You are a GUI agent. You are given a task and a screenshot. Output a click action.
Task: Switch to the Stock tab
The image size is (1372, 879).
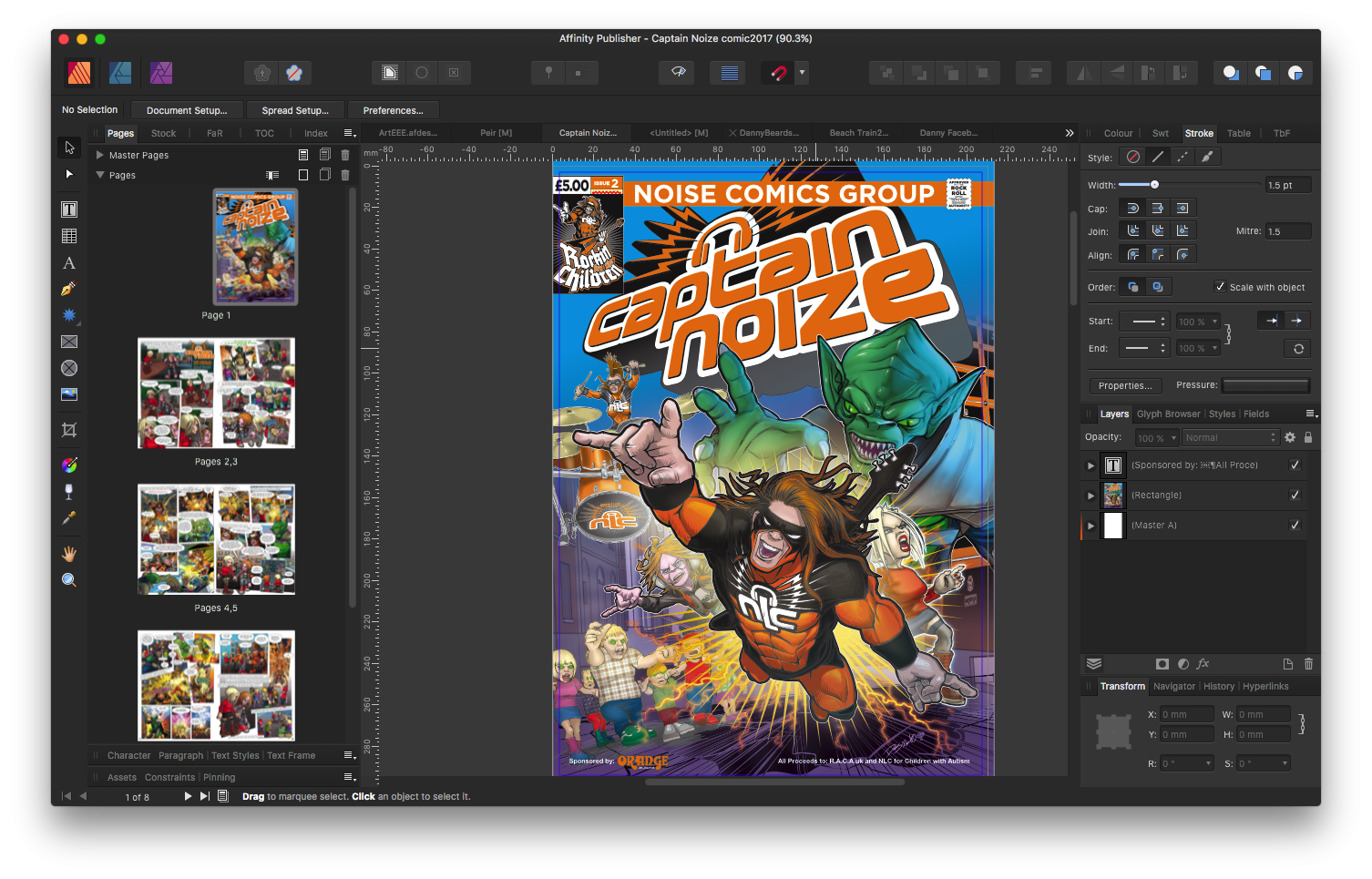tap(163, 133)
